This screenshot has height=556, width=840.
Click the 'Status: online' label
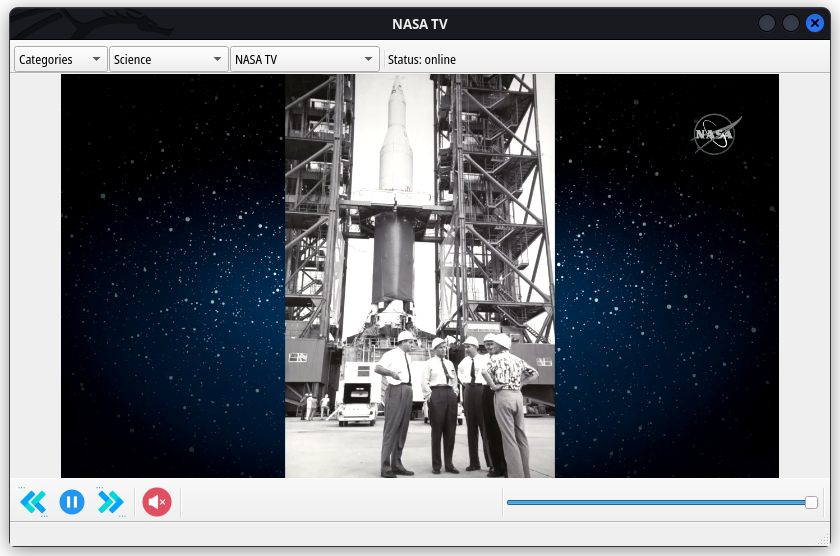[422, 59]
